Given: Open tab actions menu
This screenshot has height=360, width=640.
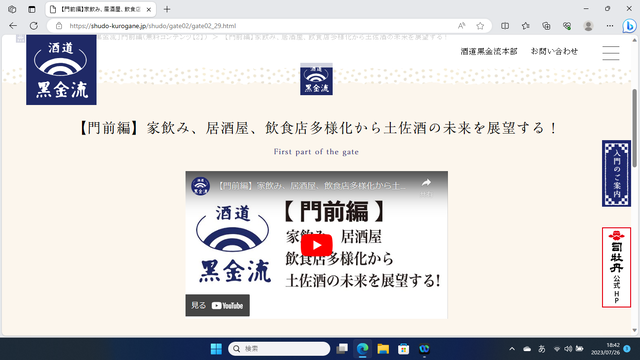Looking at the screenshot, I should pyautogui.click(x=31, y=9).
